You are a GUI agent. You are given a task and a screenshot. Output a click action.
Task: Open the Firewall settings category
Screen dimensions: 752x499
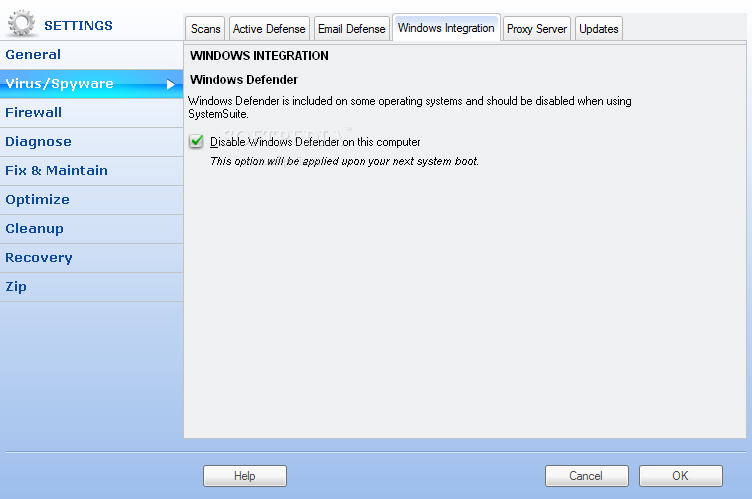91,113
